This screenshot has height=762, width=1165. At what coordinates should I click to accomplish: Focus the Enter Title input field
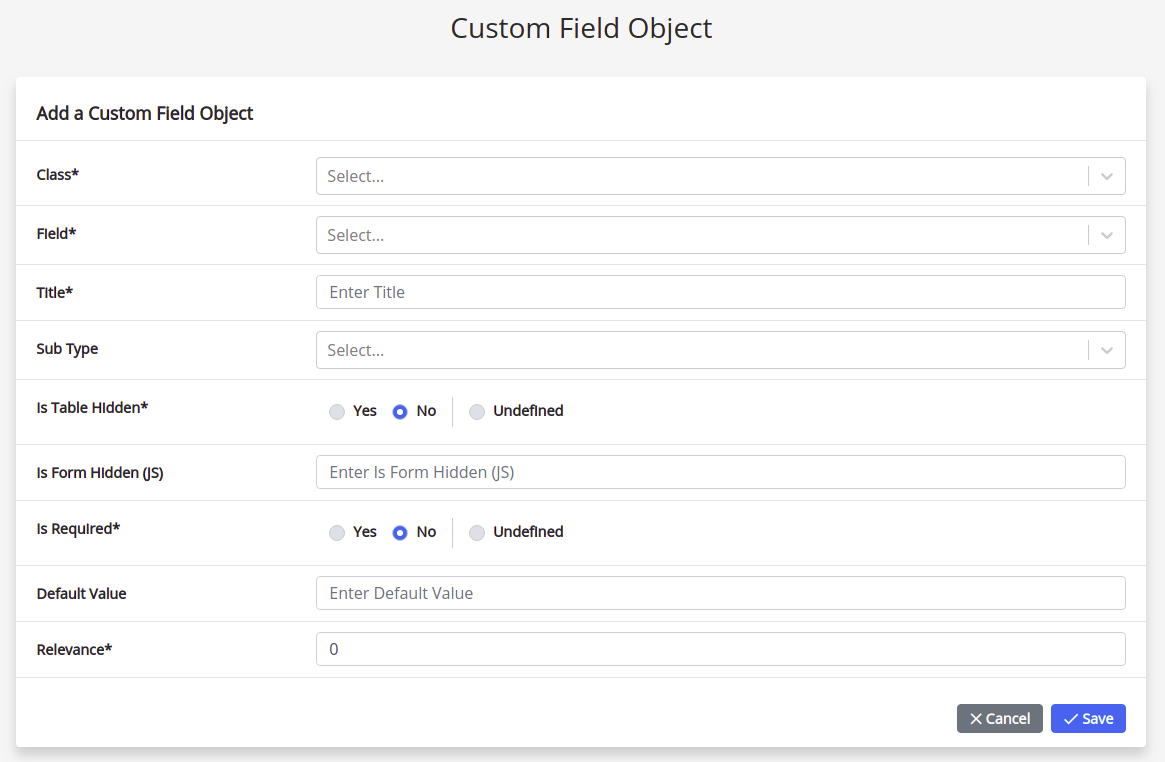pyautogui.click(x=720, y=292)
